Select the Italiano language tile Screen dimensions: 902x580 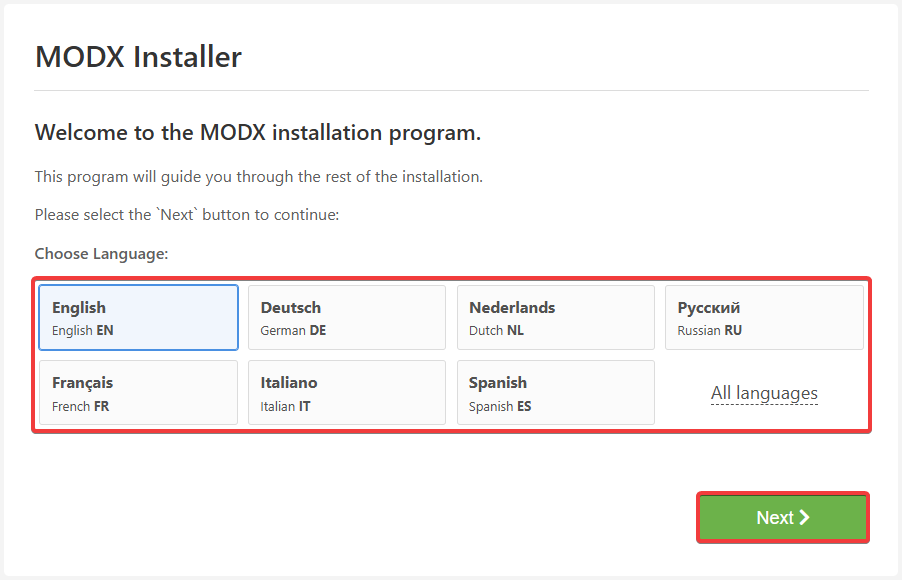(x=347, y=392)
